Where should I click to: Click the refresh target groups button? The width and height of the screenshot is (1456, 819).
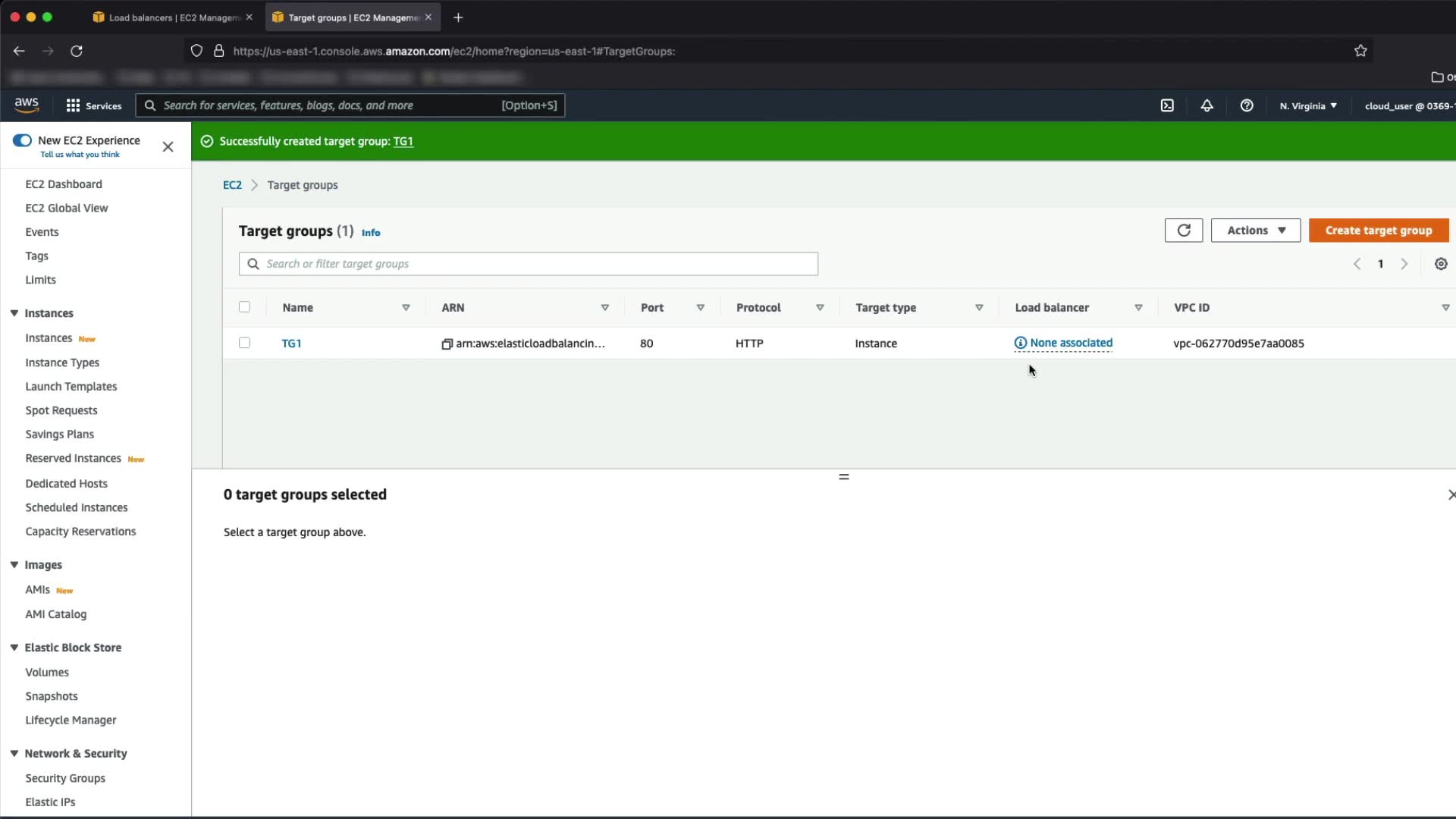click(x=1183, y=231)
